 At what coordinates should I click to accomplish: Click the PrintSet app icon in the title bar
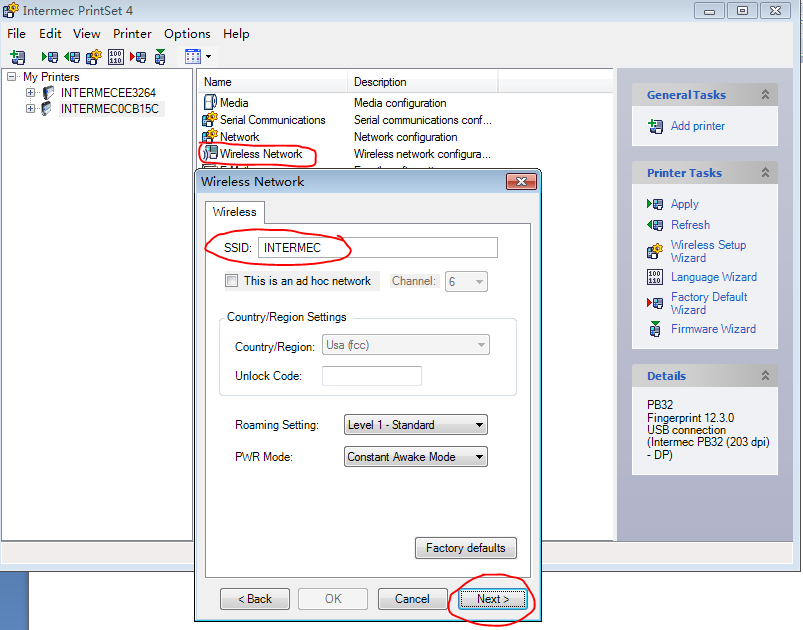[11, 10]
